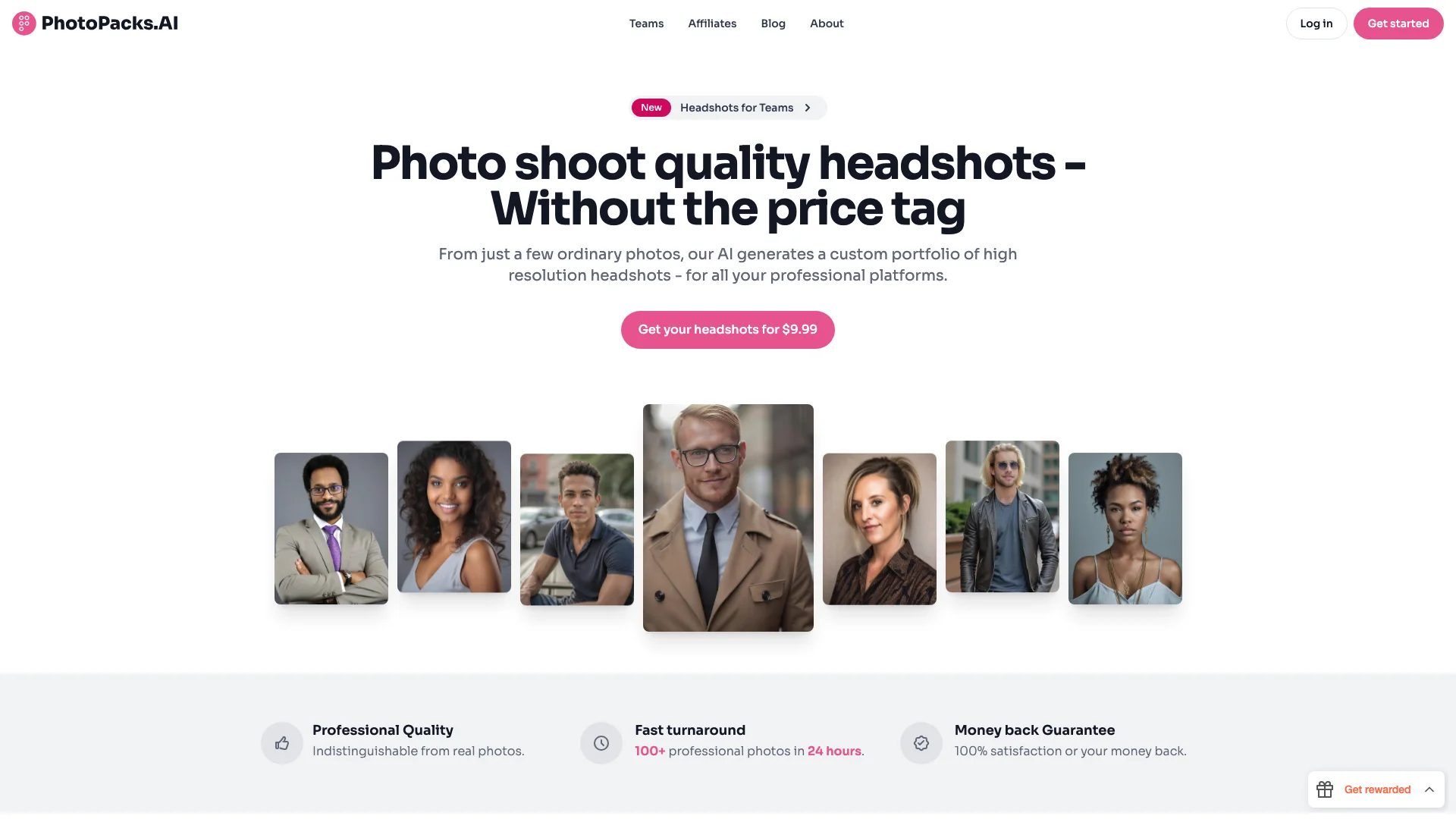
Task: Click Get your headshots for $9.99 button
Action: coord(727,329)
